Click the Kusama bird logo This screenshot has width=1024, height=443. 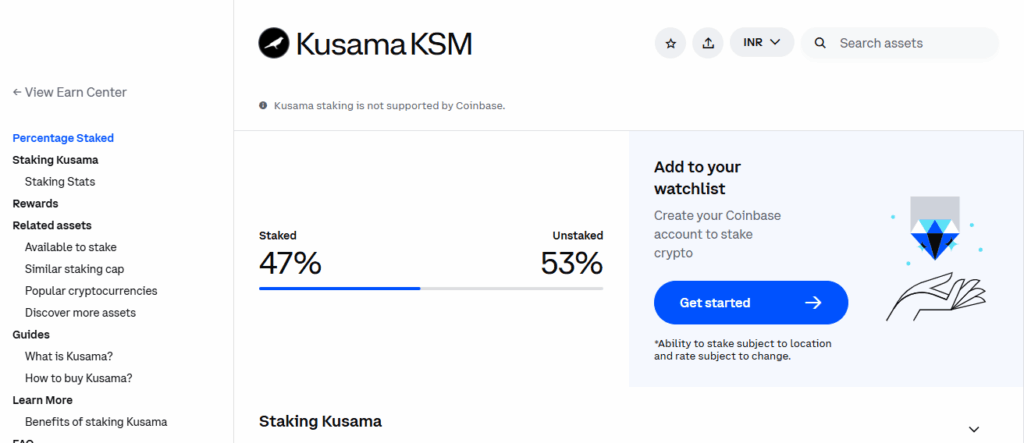point(274,43)
